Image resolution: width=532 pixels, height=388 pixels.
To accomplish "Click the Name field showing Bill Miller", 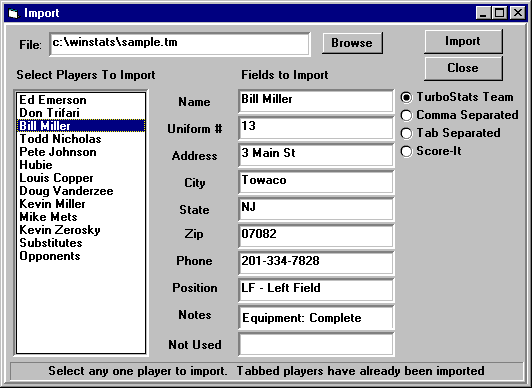I will [316, 101].
